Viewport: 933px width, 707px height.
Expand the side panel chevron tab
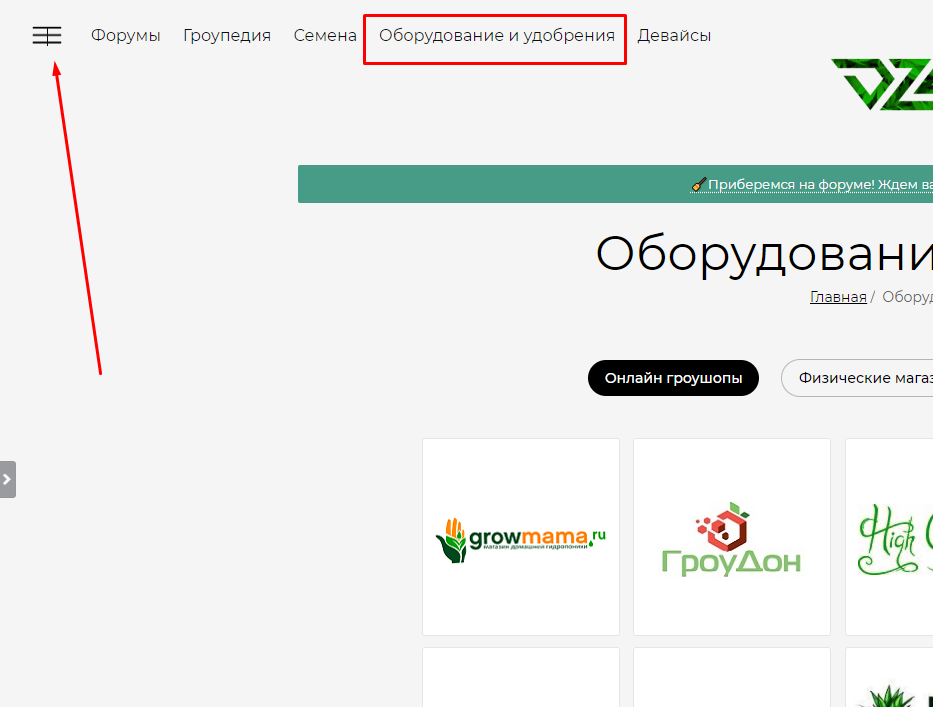8,479
